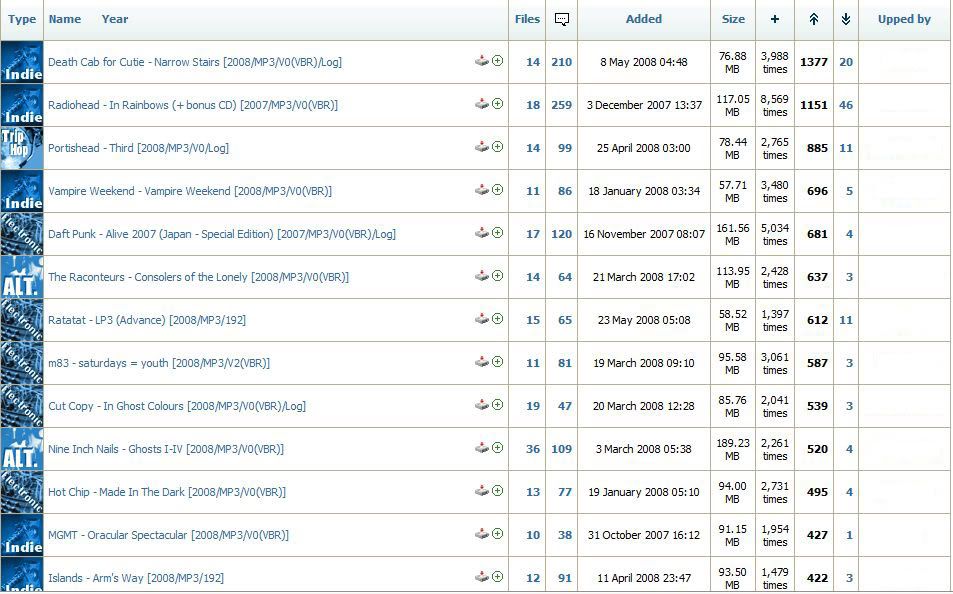The width and height of the screenshot is (953, 594).
Task: Sort by seeders using the up-arrow header
Action: click(814, 19)
